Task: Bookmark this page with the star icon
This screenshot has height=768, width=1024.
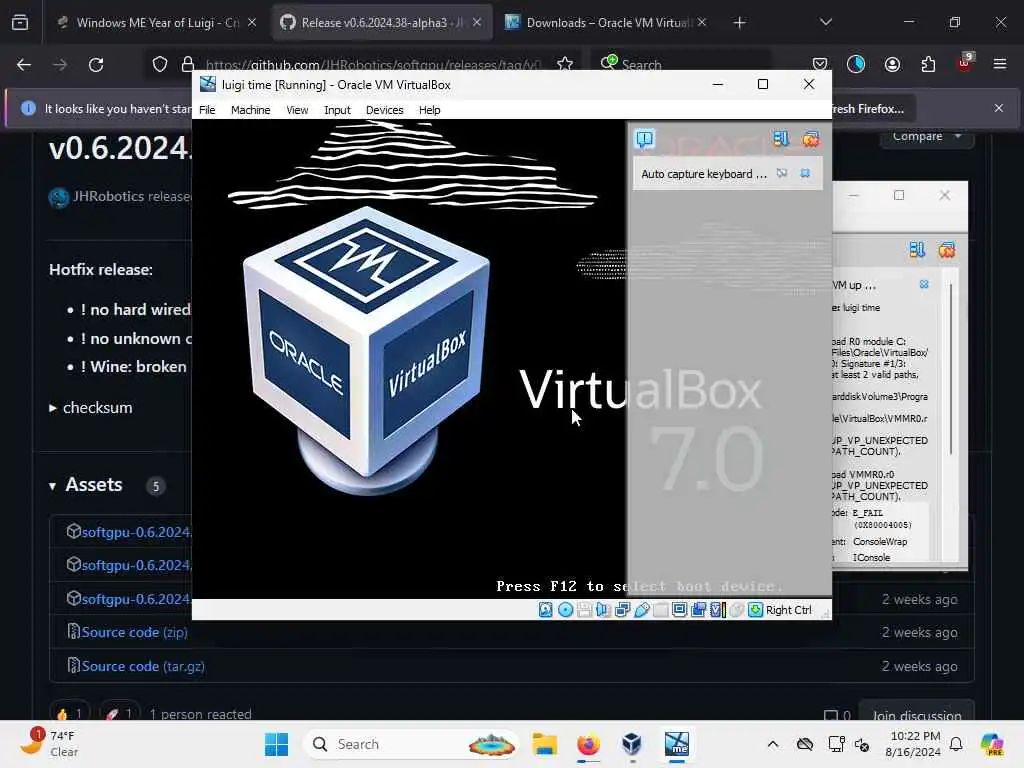Action: 565,64
